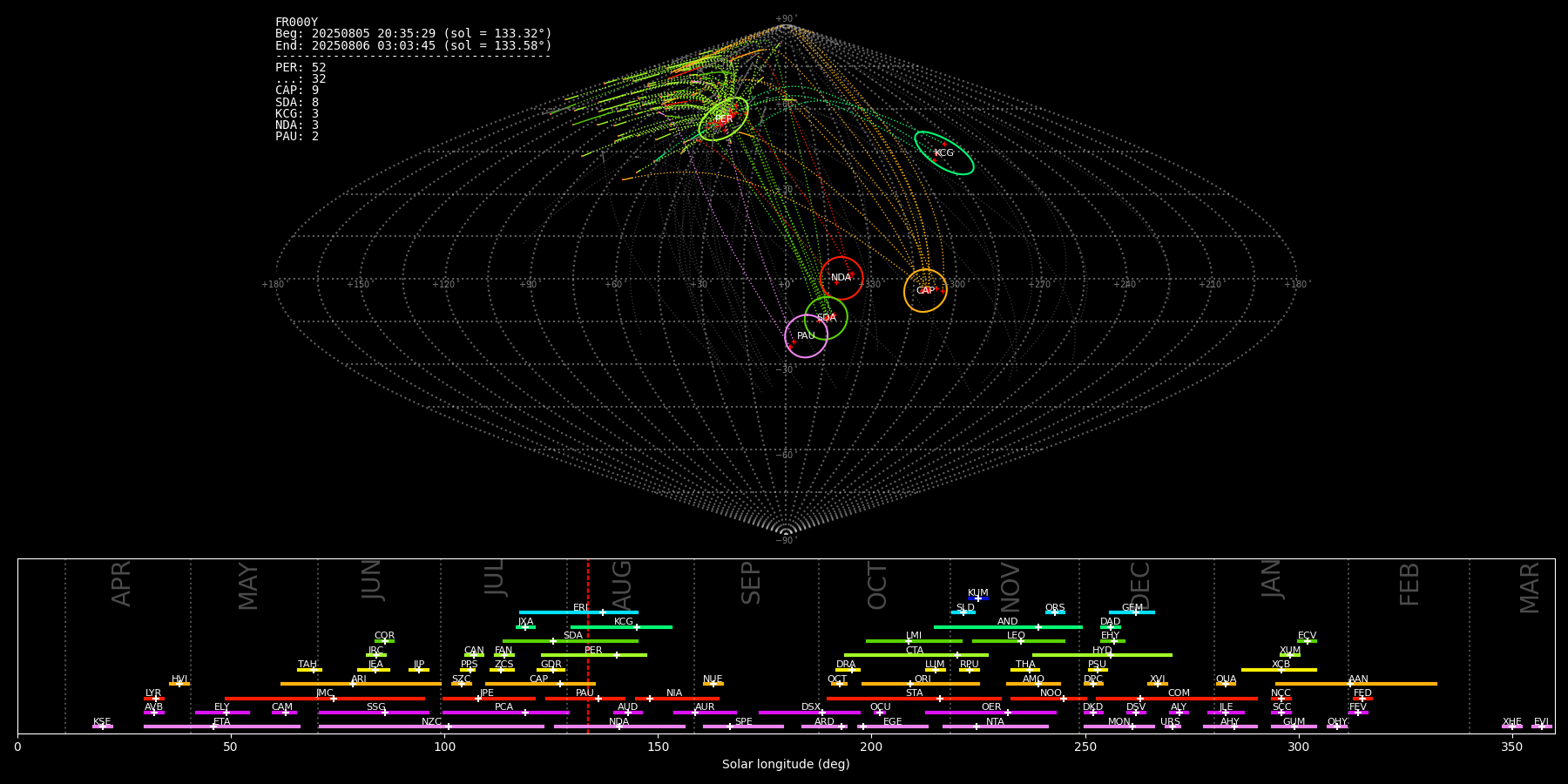Click the +120 longitude label on the map
1568x784 pixels.
click(443, 284)
